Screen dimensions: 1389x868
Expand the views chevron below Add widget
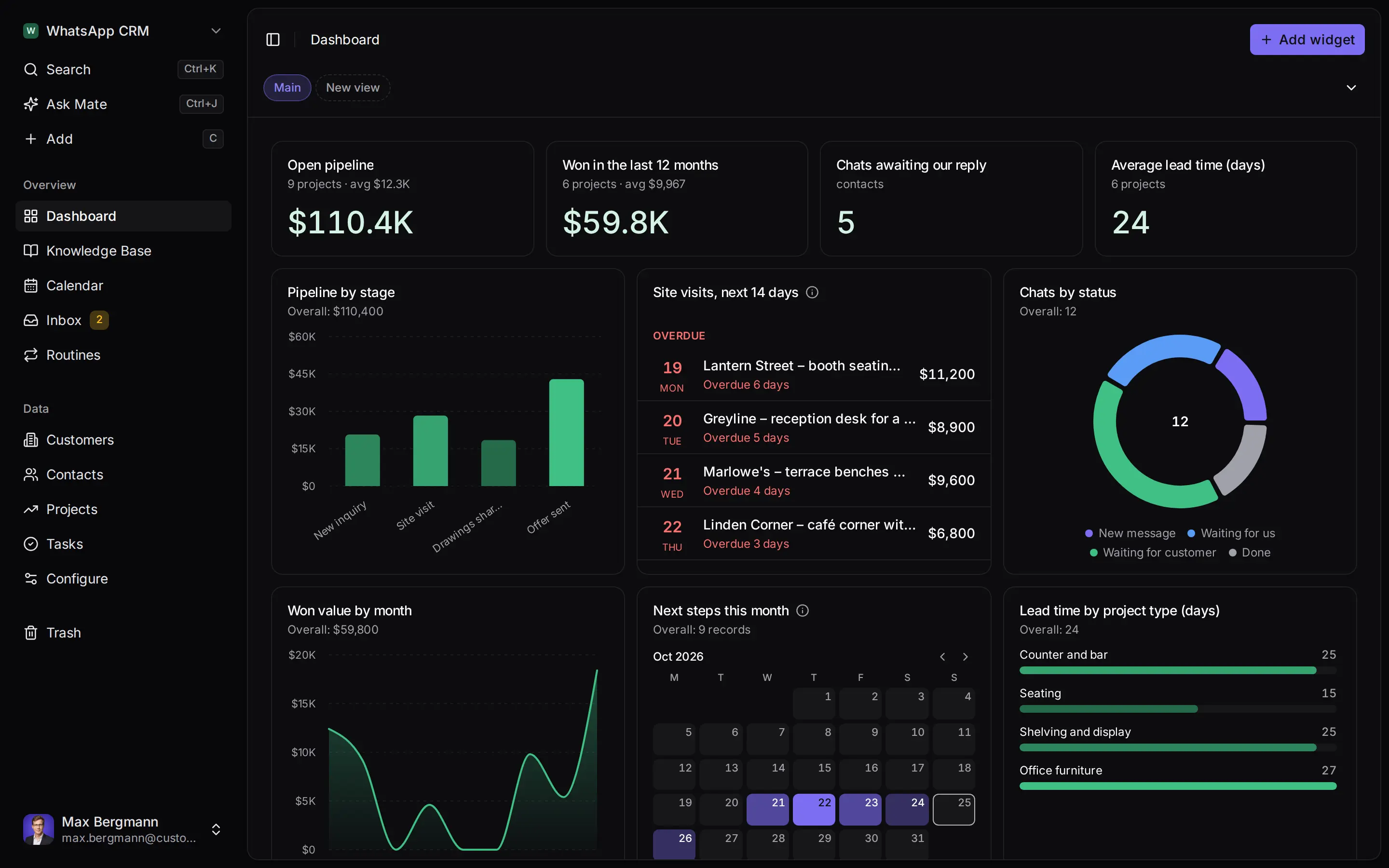1351,88
